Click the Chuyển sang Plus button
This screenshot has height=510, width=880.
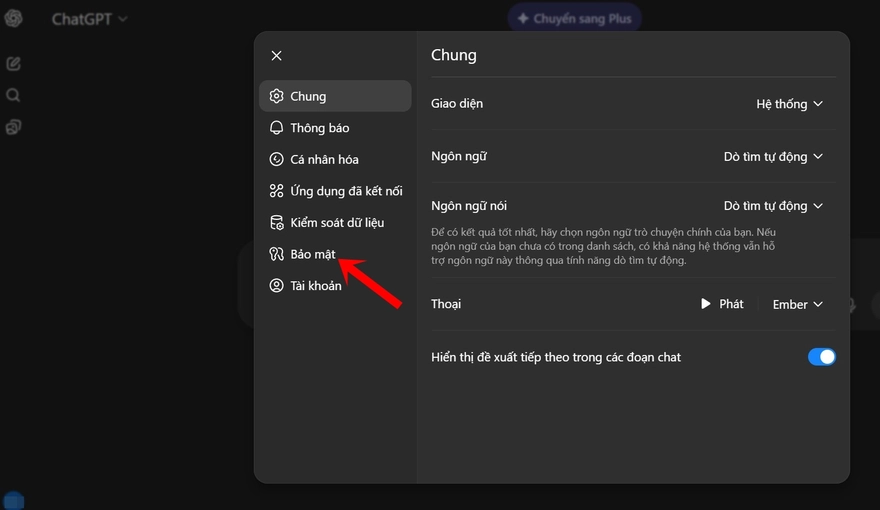point(574,18)
